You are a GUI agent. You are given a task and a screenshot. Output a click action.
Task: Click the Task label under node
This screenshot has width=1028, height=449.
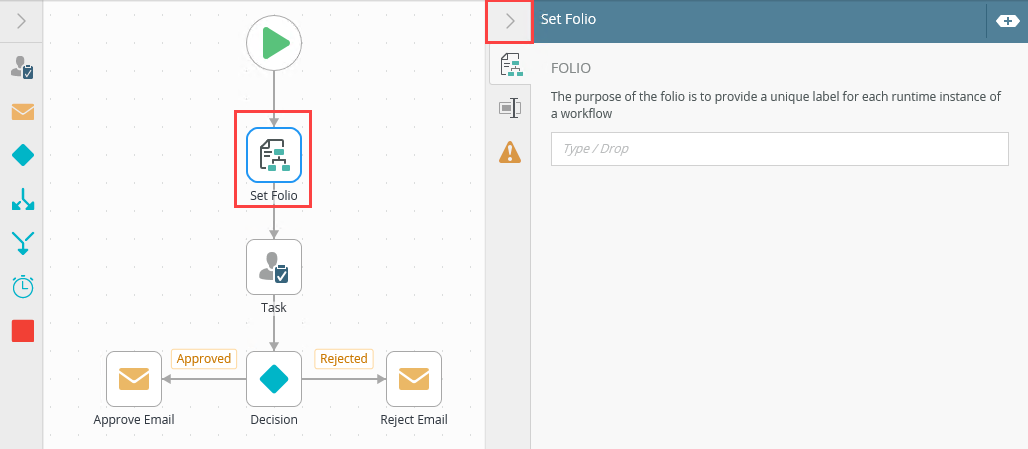(x=274, y=307)
